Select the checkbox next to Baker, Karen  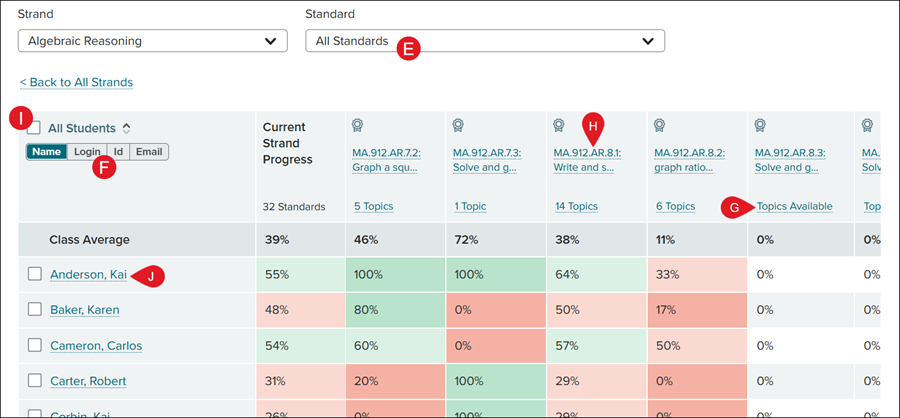coord(35,310)
